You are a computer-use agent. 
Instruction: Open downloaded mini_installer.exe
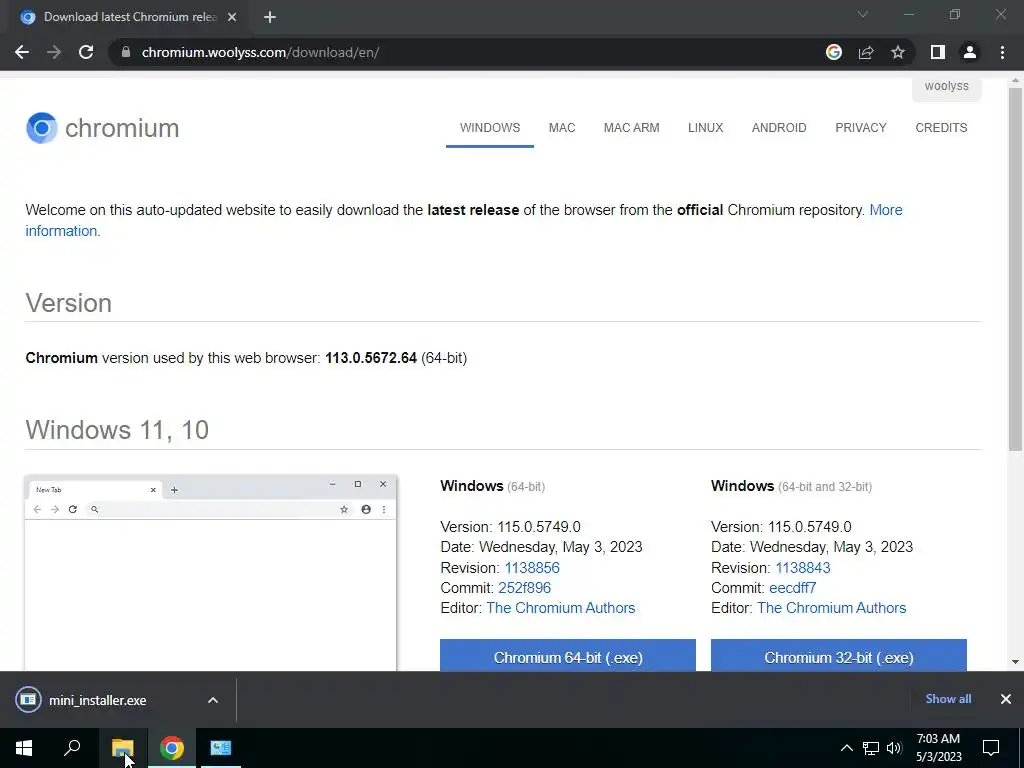tap(97, 700)
